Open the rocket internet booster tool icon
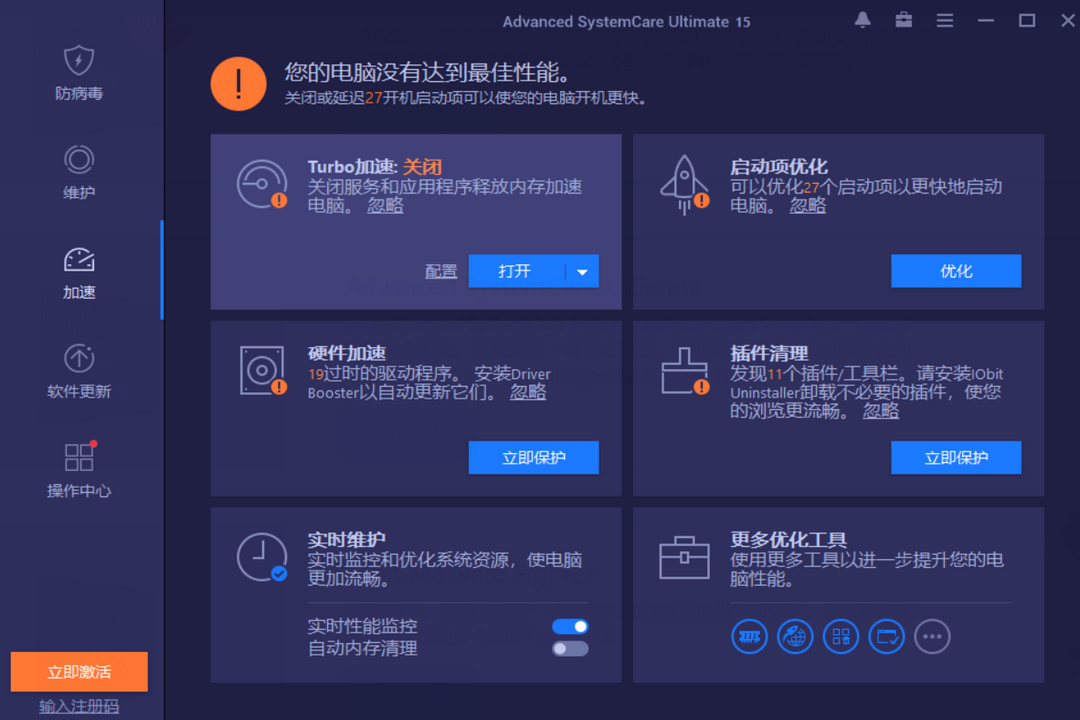The width and height of the screenshot is (1080, 720). click(x=795, y=637)
